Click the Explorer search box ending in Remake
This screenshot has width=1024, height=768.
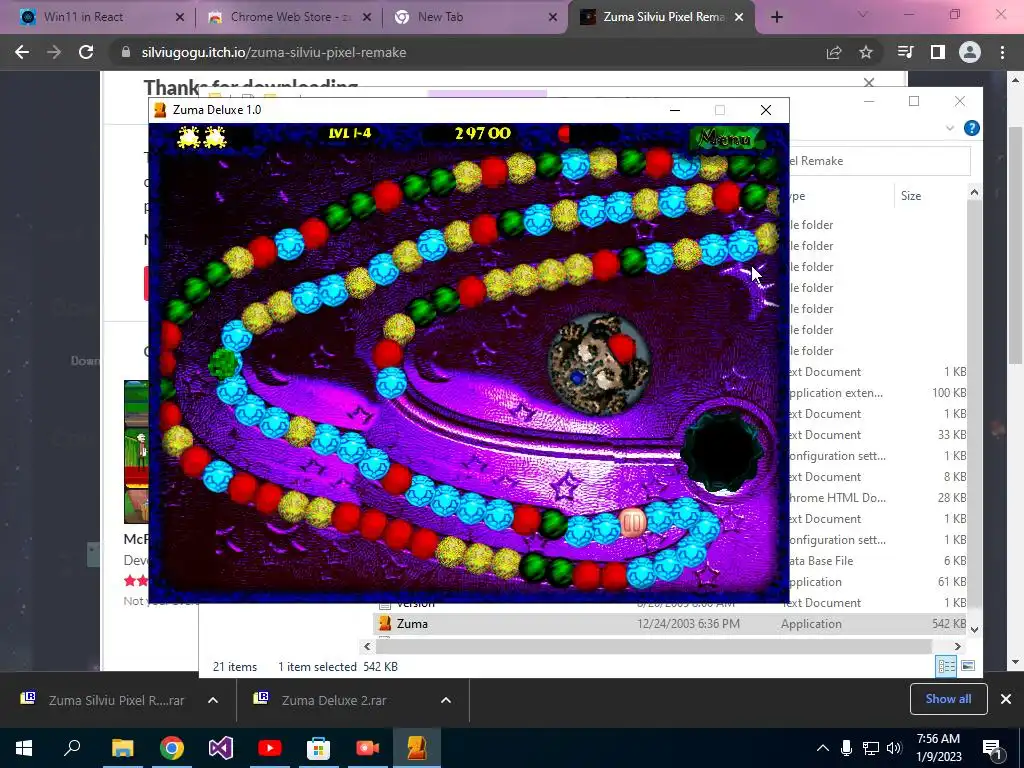click(x=878, y=161)
